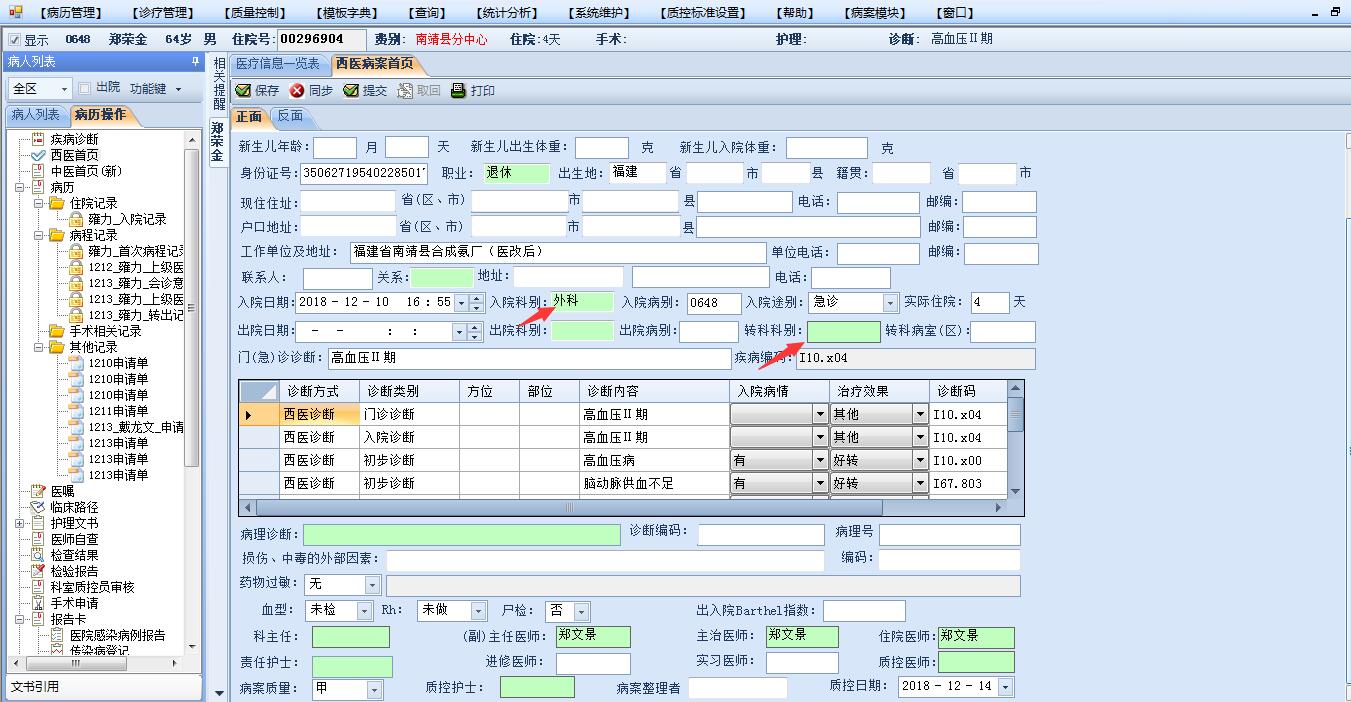This screenshot has height=702, width=1351.
Task: Open 疾病诊断 in the tree
Action: pyautogui.click(x=75, y=139)
